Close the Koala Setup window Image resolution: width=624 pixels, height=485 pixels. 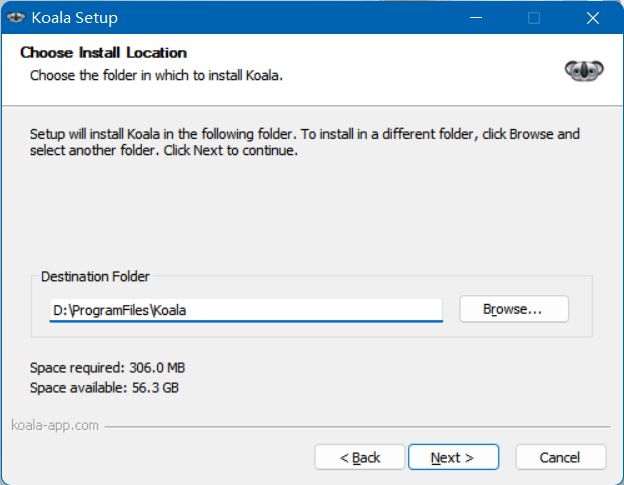pos(593,18)
